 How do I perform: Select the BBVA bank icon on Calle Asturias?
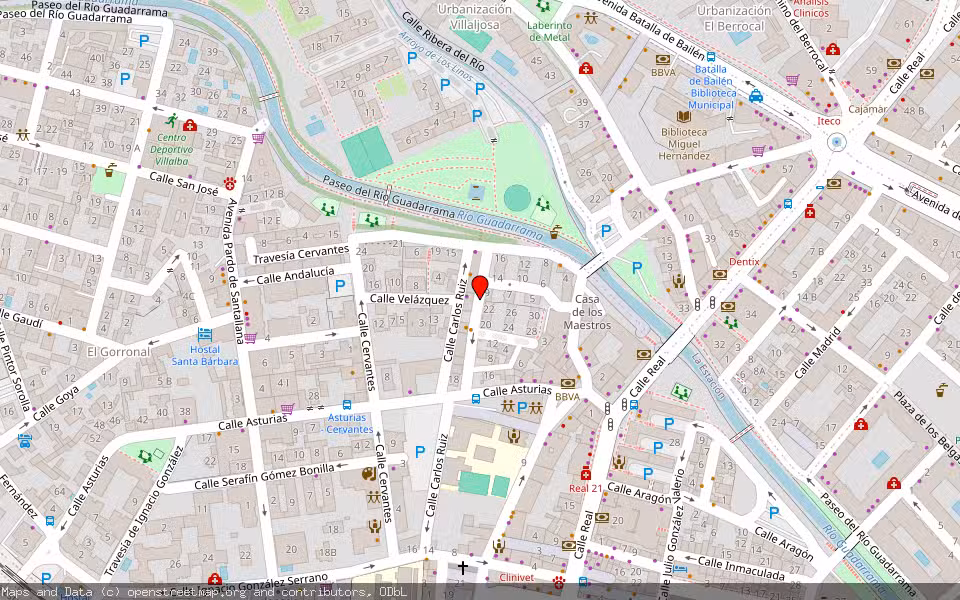tap(568, 383)
